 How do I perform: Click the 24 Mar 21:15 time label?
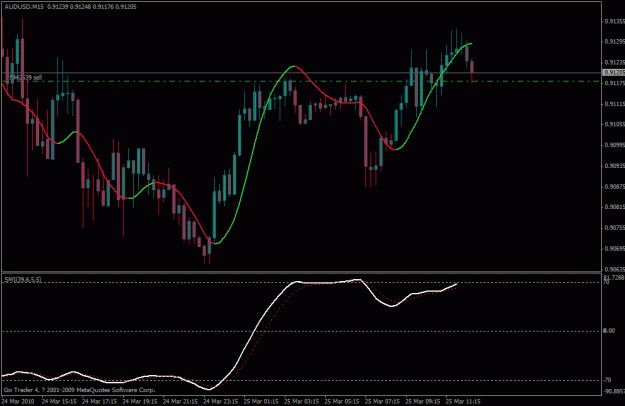pos(180,401)
